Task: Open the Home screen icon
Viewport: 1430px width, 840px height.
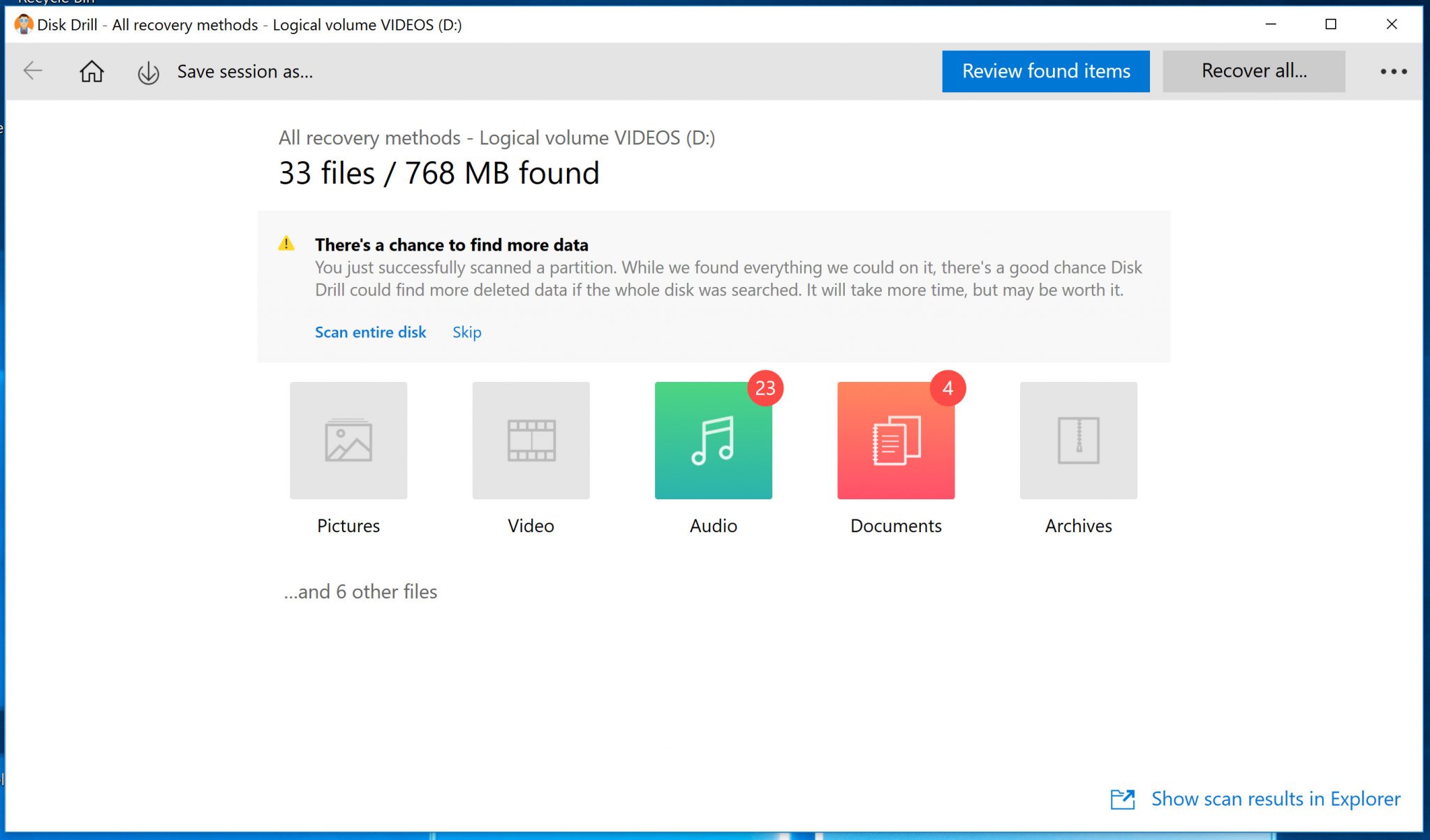Action: click(x=91, y=71)
